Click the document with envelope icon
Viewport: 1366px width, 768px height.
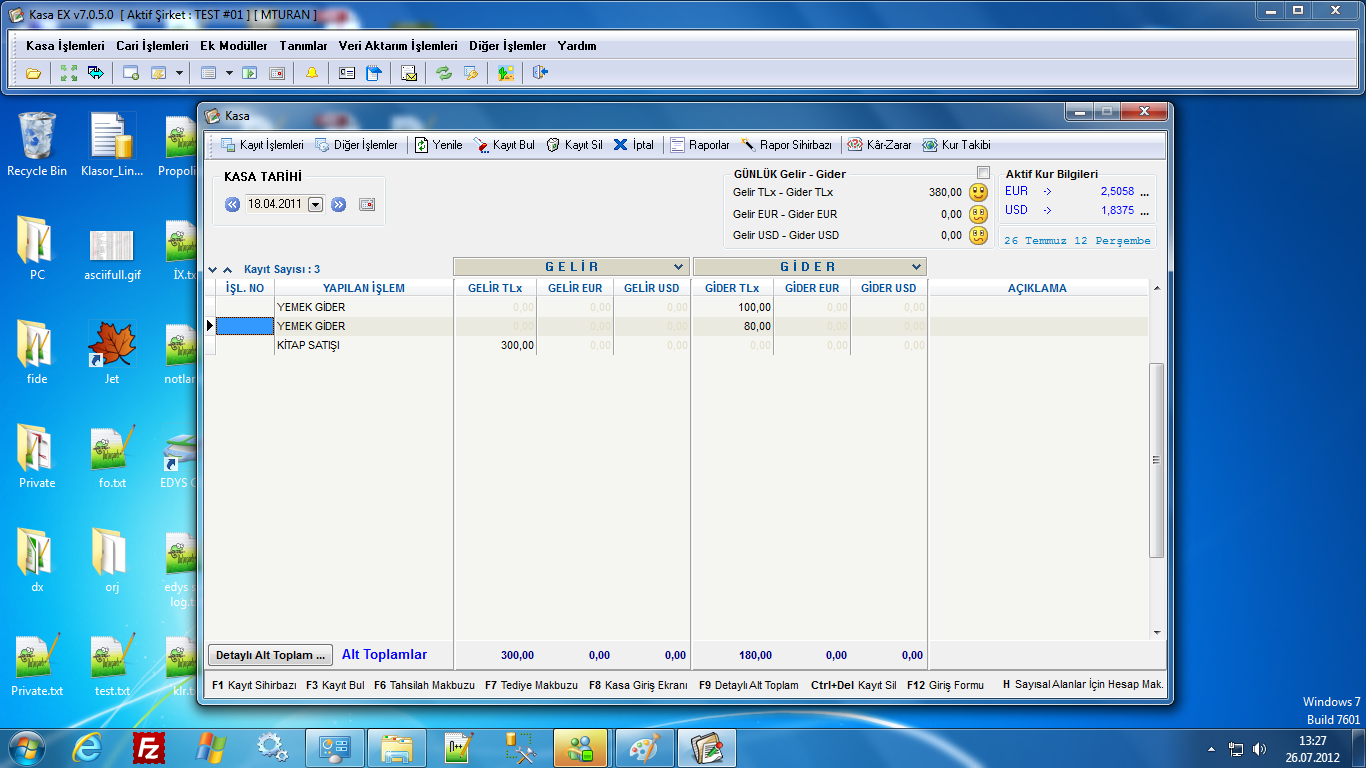coord(409,73)
